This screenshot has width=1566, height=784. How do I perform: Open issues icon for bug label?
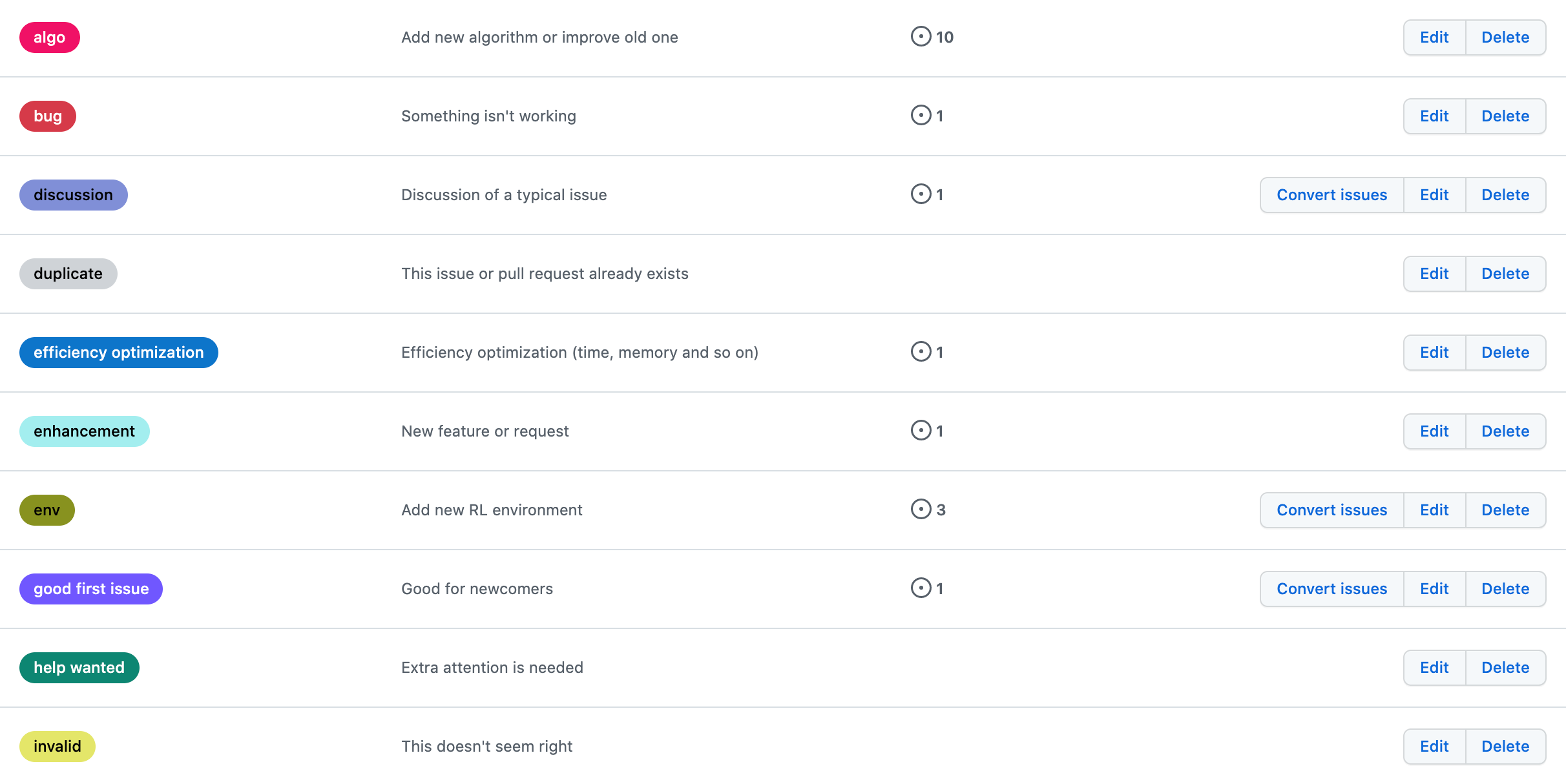click(921, 116)
